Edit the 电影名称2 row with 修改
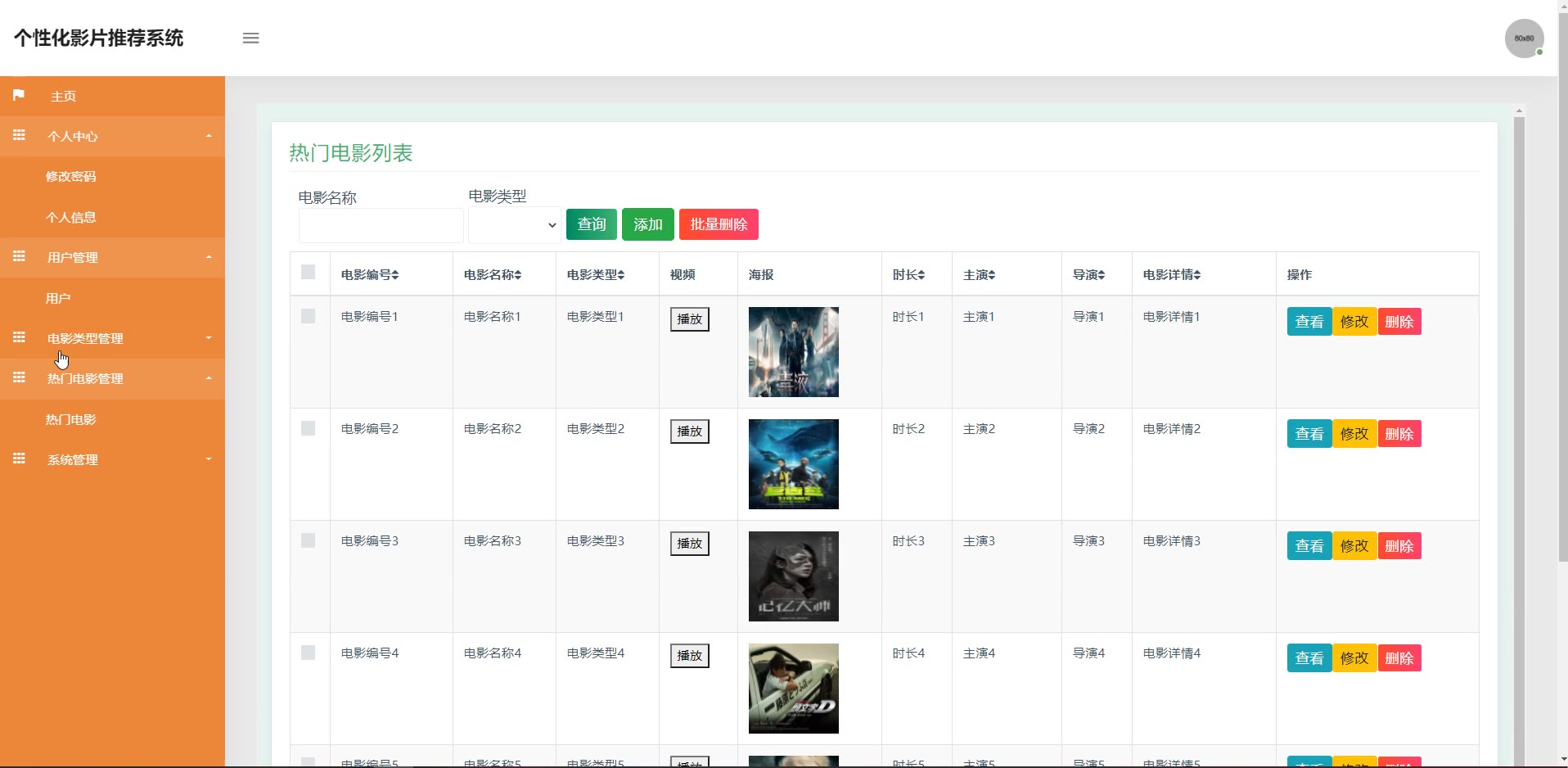 [x=1354, y=434]
